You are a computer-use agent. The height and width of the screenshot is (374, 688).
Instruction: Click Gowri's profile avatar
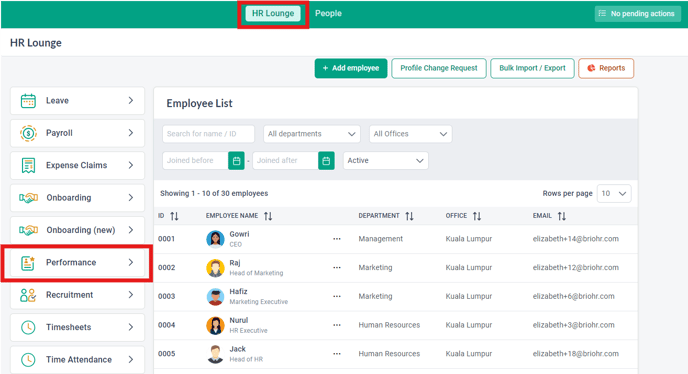pos(215,239)
